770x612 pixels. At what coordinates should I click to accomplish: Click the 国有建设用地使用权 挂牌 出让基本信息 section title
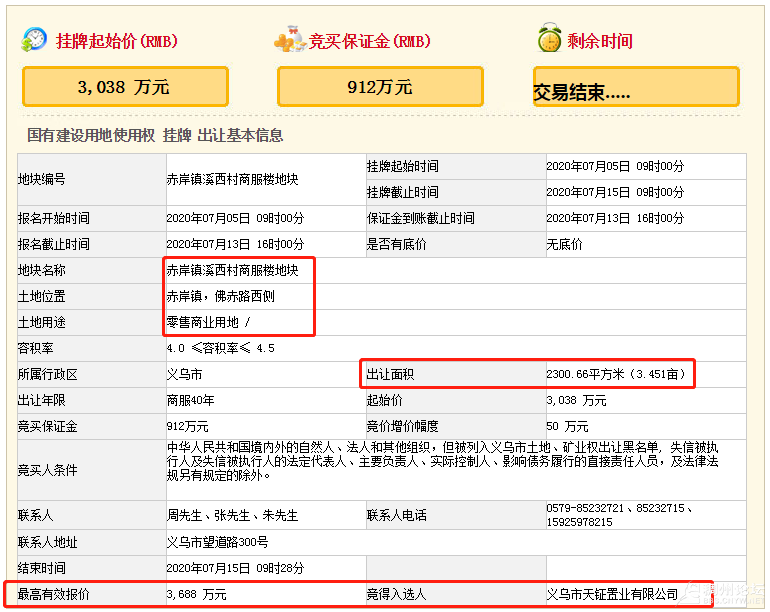click(155, 135)
